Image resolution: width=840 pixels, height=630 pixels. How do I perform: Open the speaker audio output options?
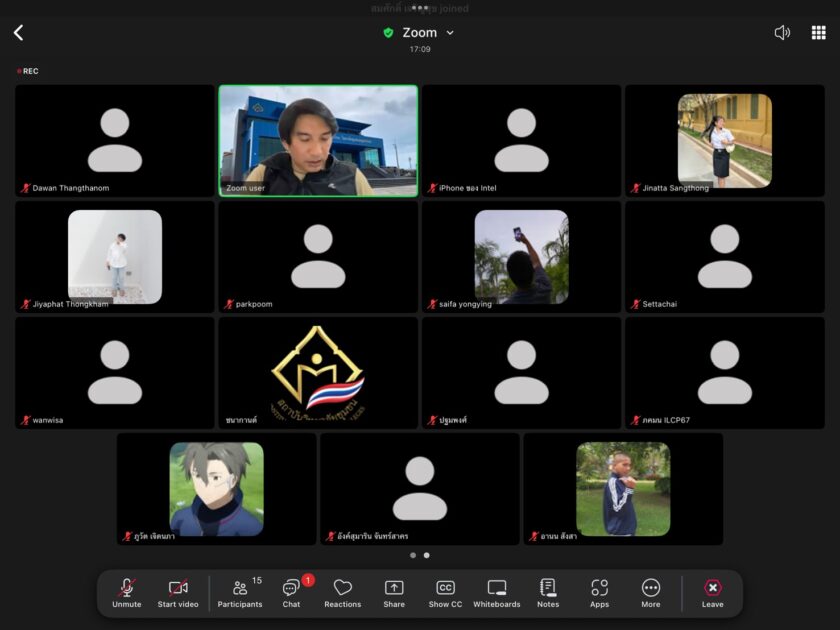(782, 33)
